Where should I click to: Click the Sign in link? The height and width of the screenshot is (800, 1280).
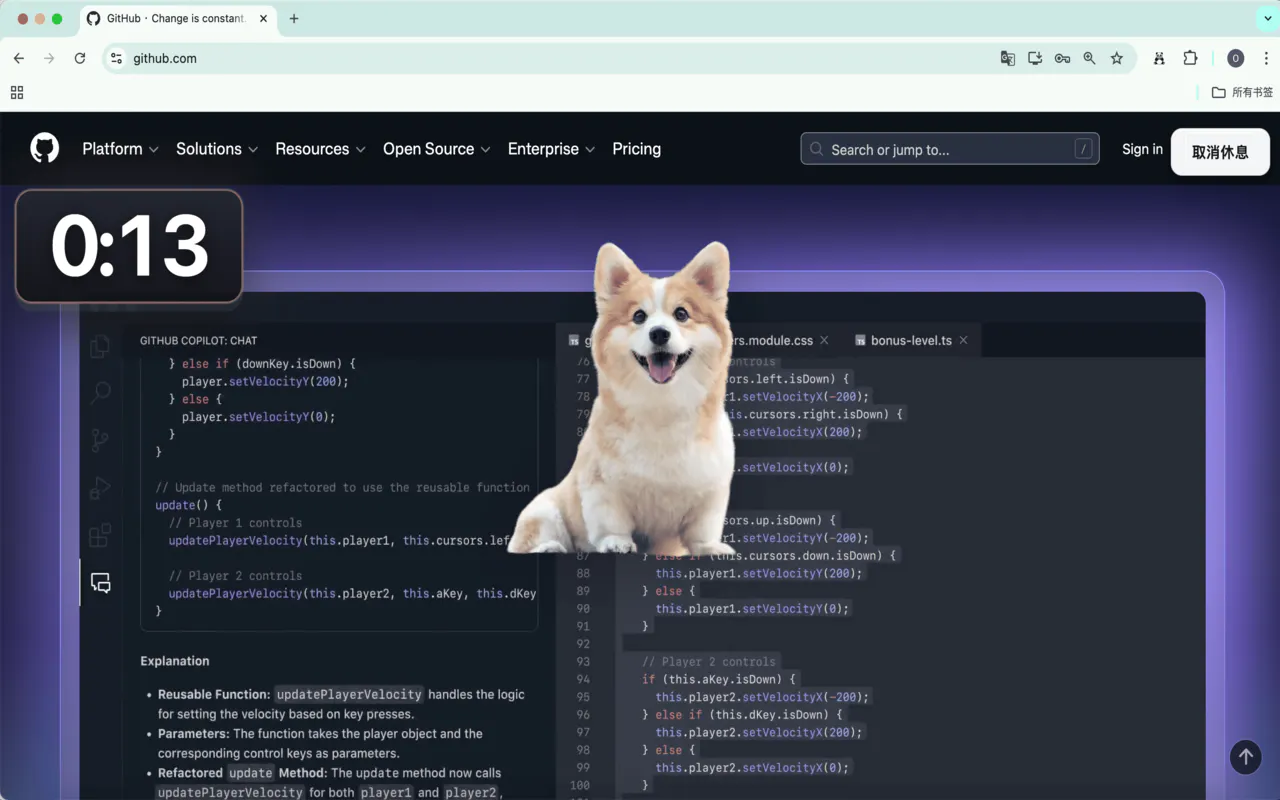click(x=1142, y=149)
